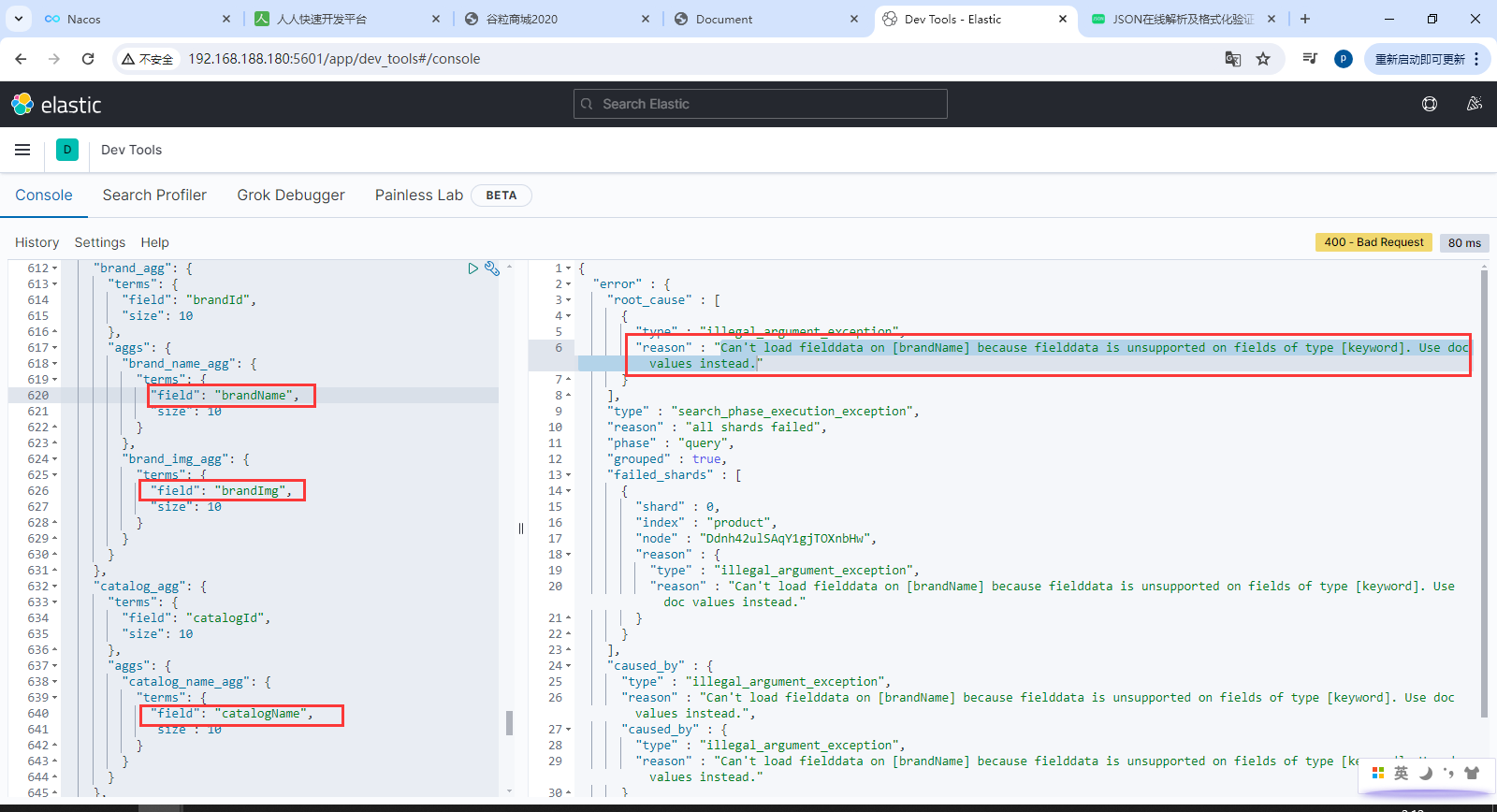The image size is (1497, 812).
Task: Switch to the 谷粒商城2020 tab
Action: point(556,19)
